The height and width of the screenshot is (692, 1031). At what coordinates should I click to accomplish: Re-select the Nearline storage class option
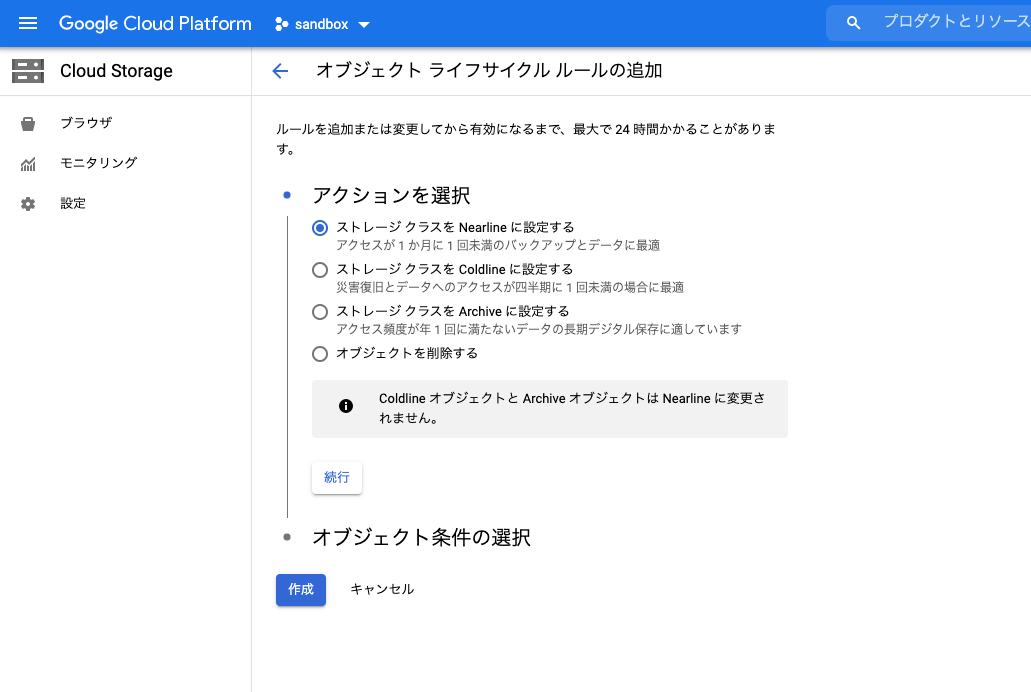(320, 227)
